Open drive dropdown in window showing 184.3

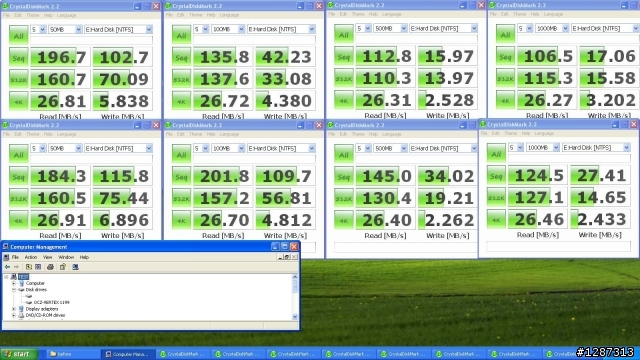pyautogui.click(x=149, y=148)
